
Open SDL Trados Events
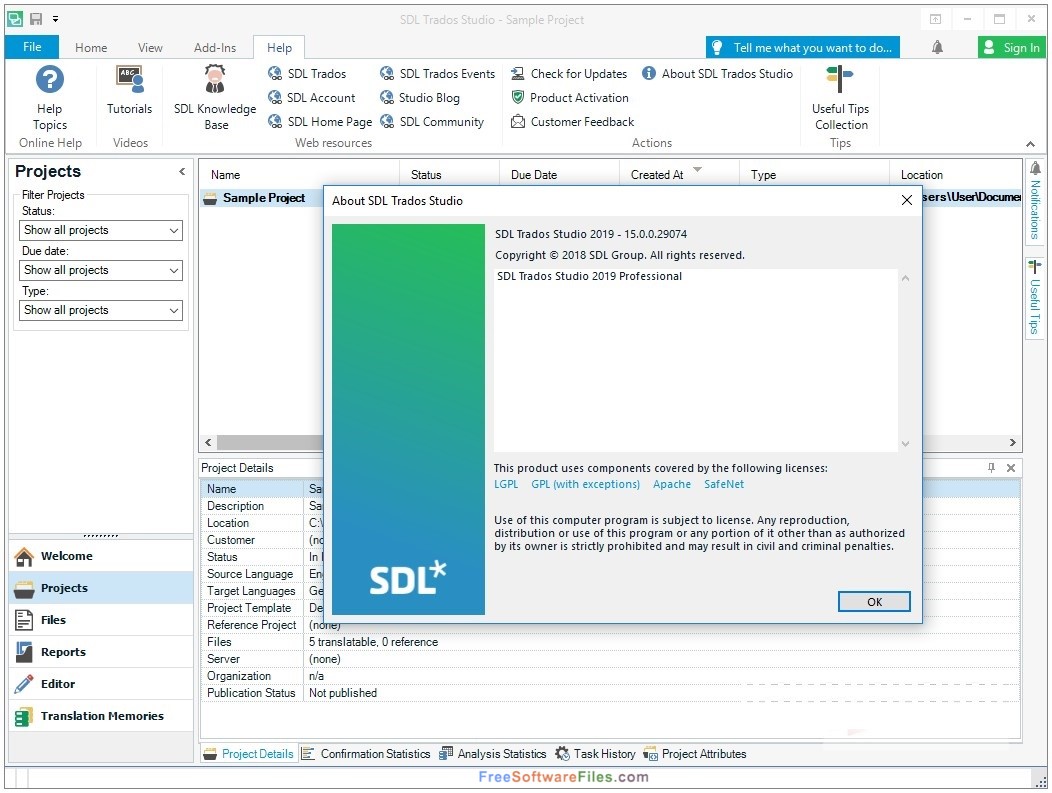[437, 74]
